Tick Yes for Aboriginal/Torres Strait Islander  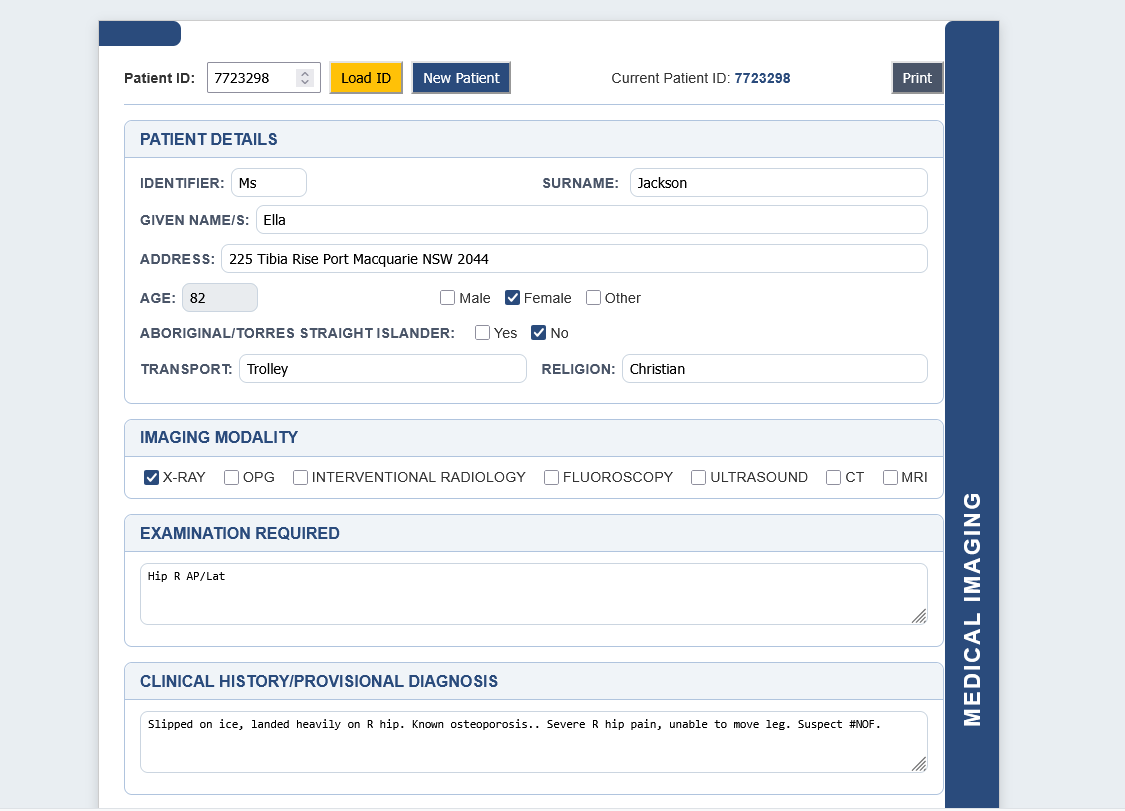pyautogui.click(x=483, y=333)
